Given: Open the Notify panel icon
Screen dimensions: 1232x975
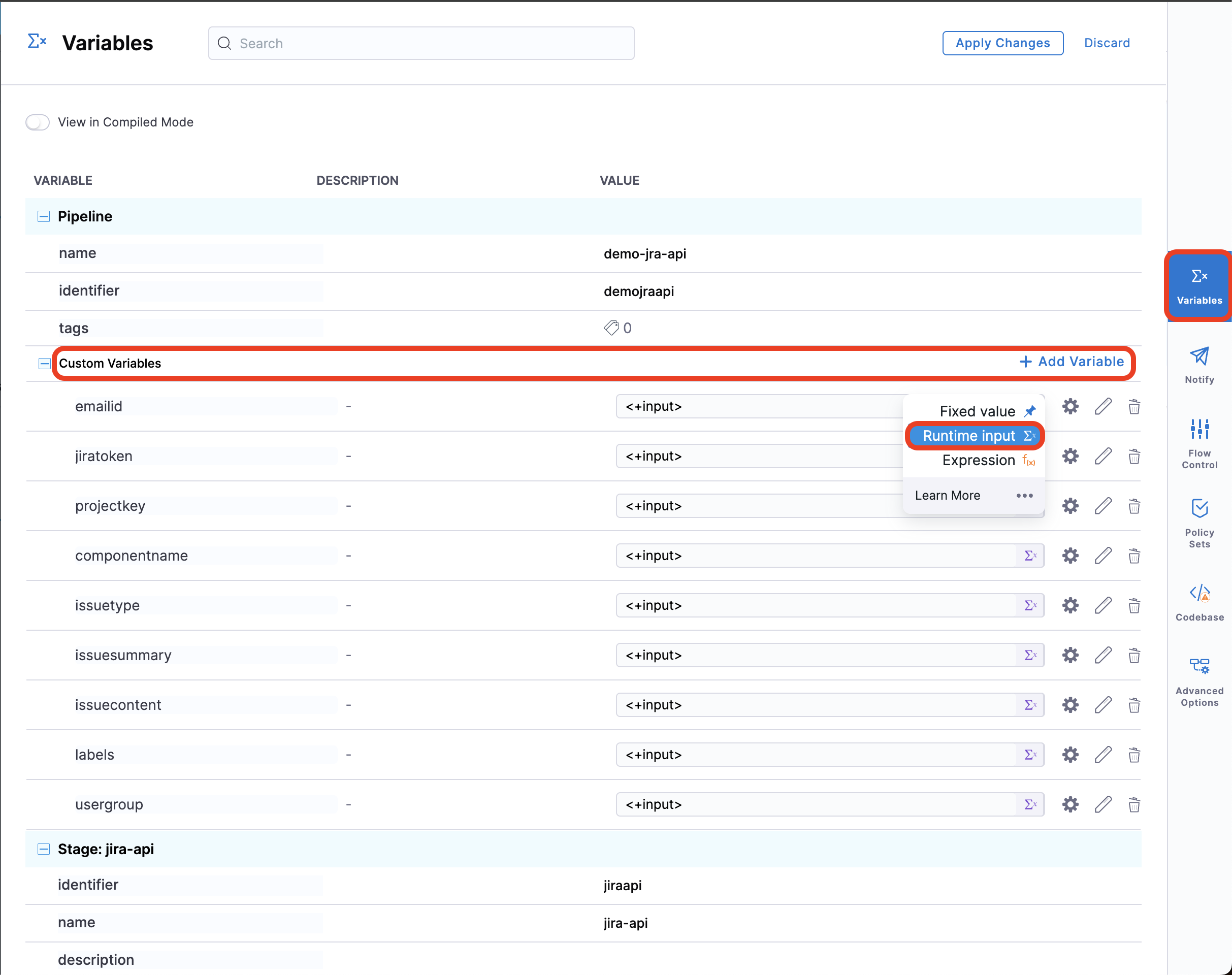Looking at the screenshot, I should (x=1199, y=357).
